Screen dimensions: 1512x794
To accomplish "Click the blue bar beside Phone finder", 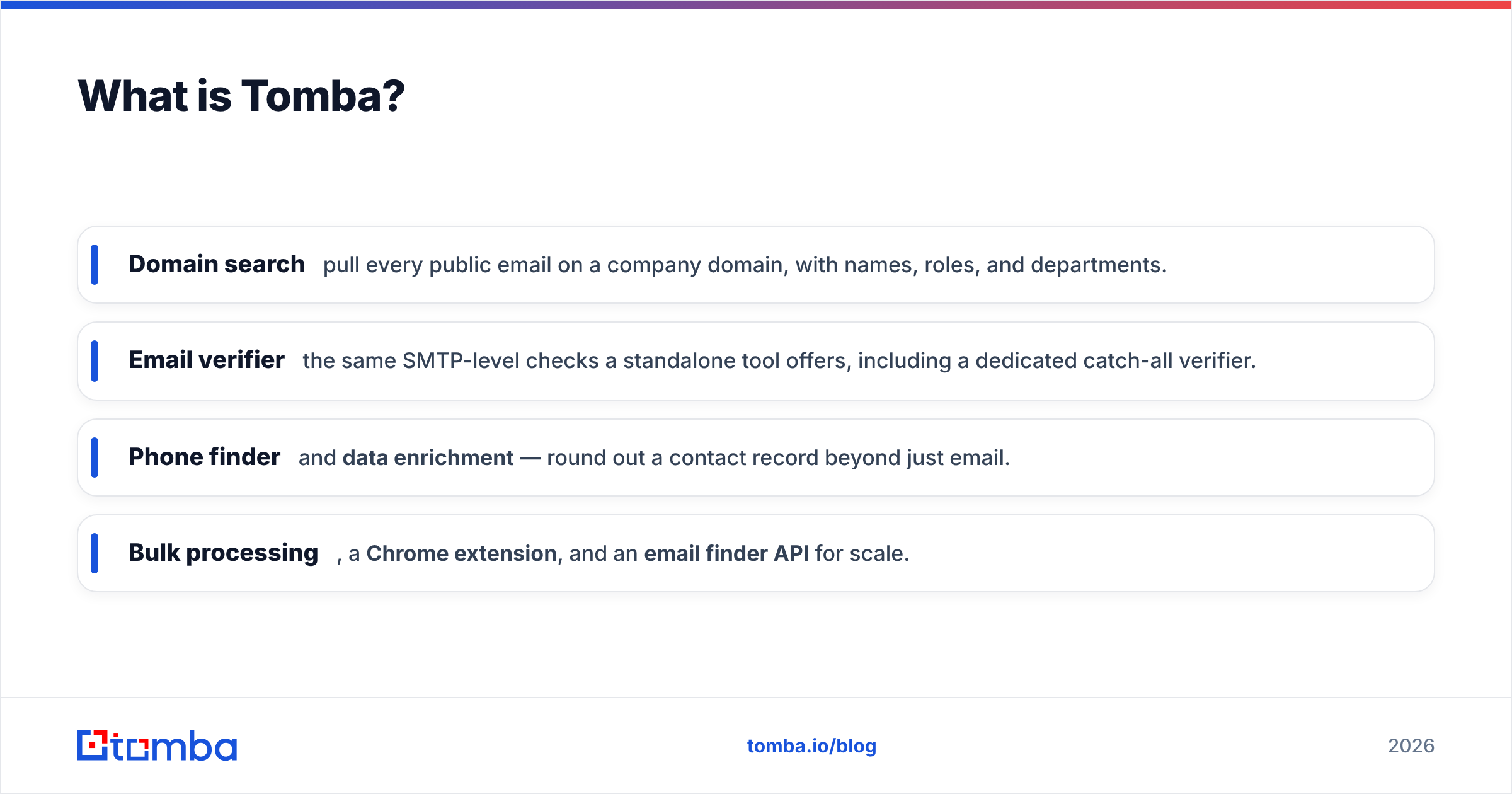I will 94,457.
